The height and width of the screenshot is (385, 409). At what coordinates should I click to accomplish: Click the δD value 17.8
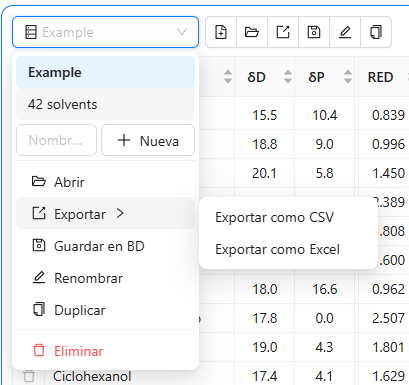265,318
